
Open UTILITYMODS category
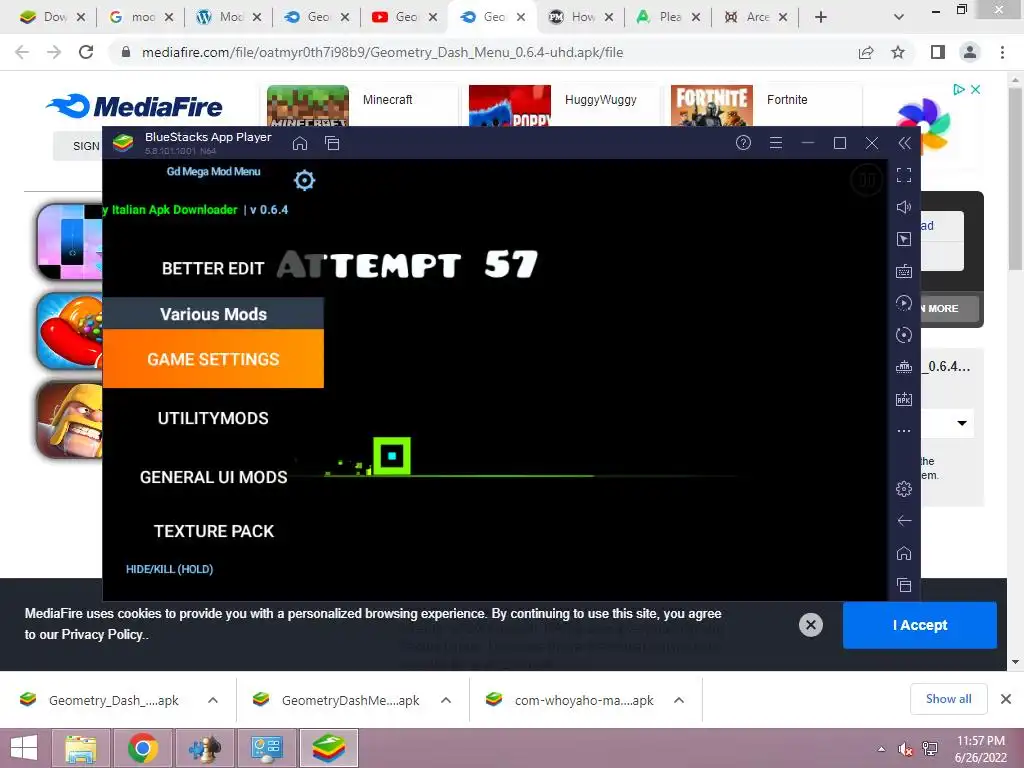[213, 418]
